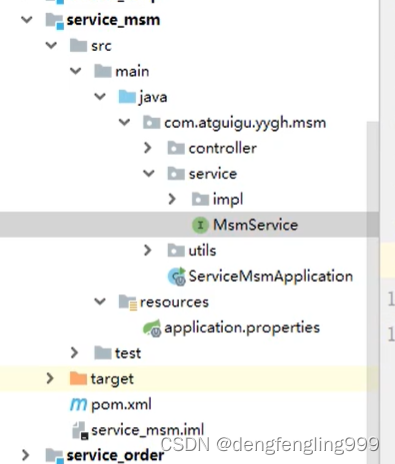Click the utils package icon

tap(176, 251)
